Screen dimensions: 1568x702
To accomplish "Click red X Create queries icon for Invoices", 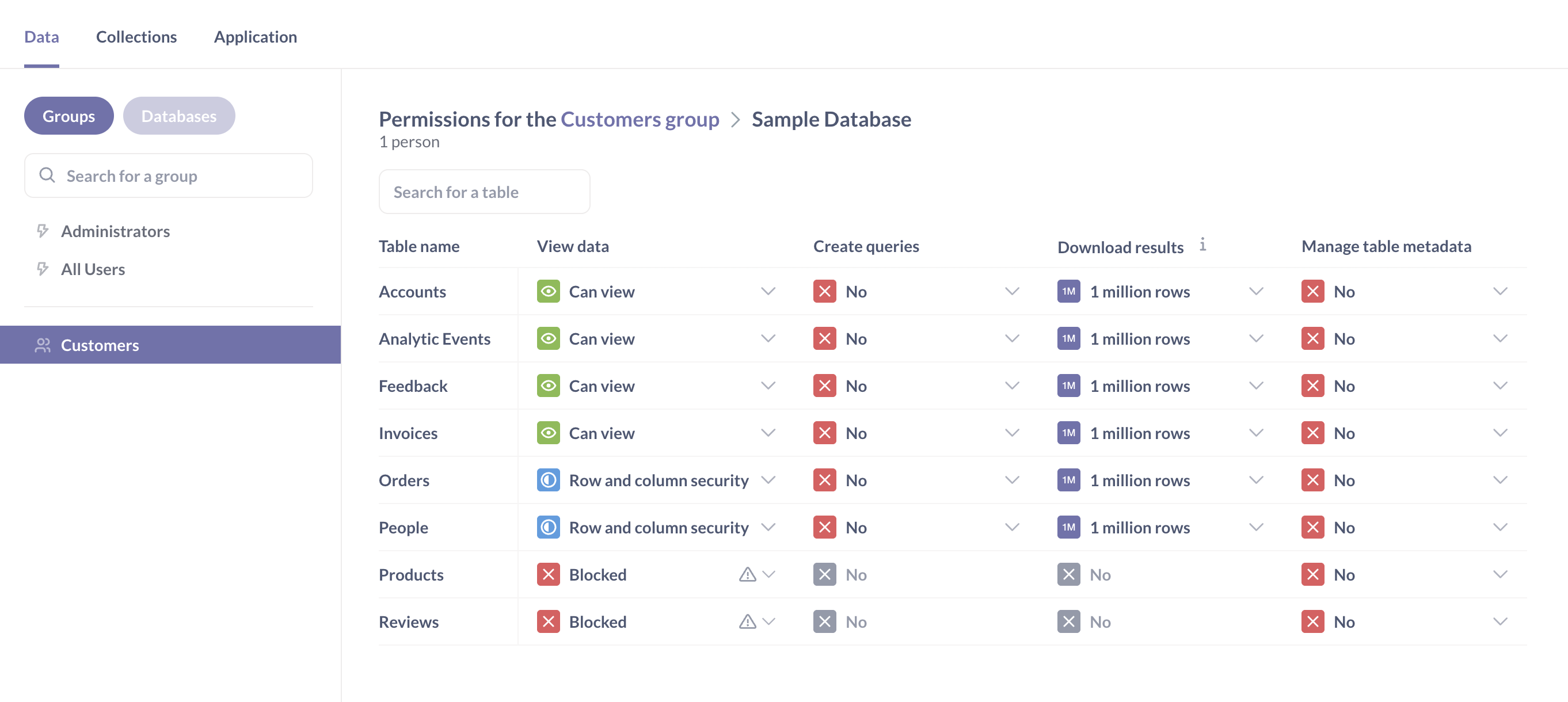I will click(824, 433).
